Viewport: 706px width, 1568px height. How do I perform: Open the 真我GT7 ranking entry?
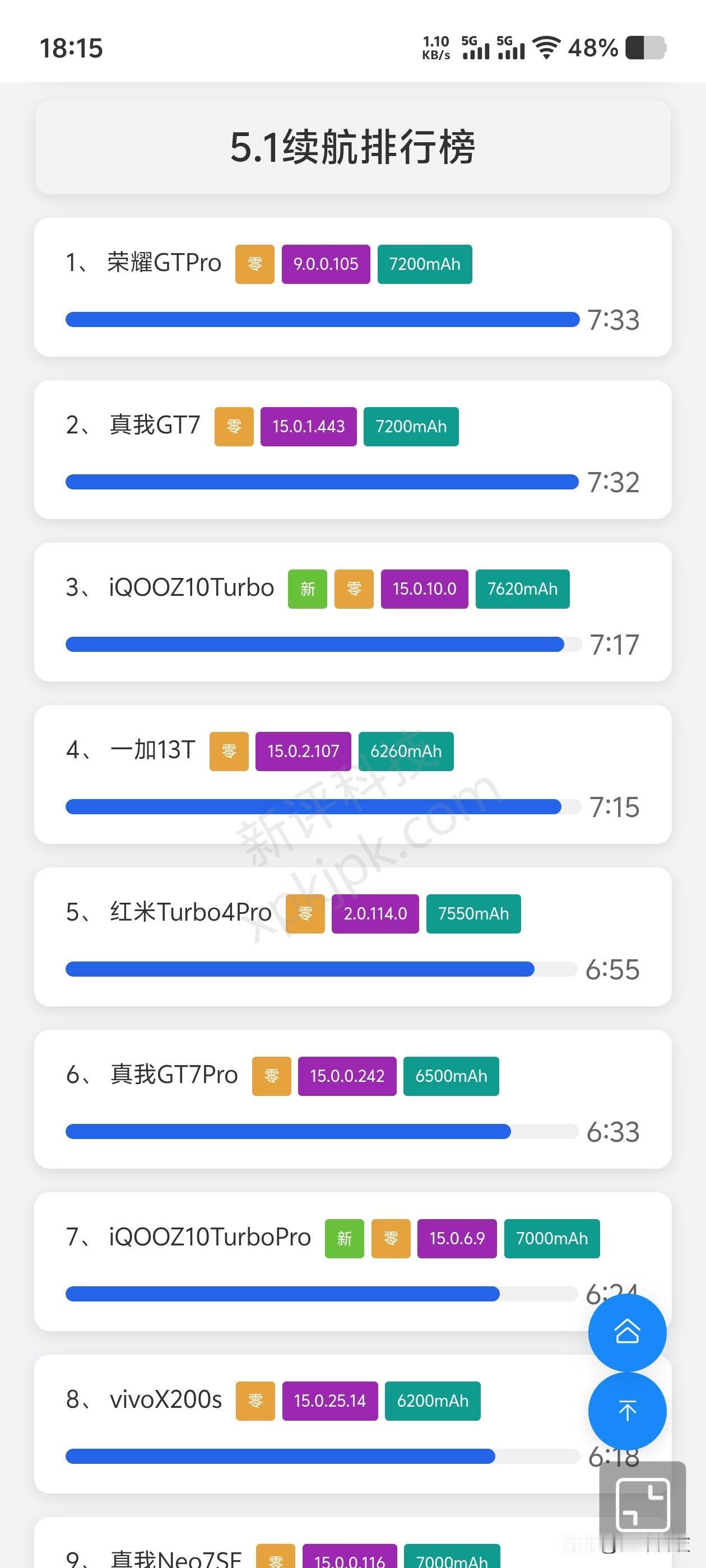pyautogui.click(x=352, y=449)
